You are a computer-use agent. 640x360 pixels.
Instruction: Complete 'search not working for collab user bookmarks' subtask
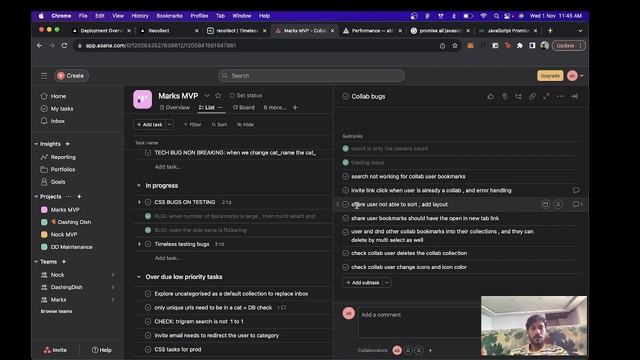(x=345, y=177)
